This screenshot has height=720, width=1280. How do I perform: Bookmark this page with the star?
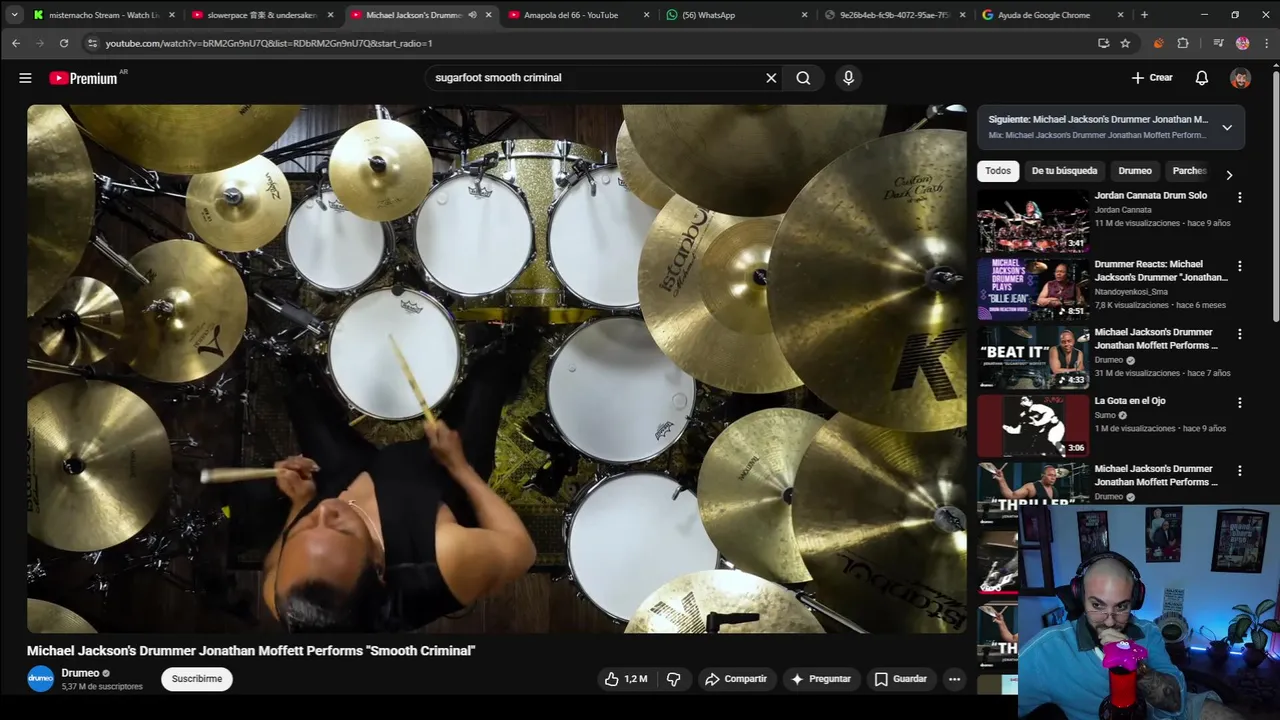1125,43
